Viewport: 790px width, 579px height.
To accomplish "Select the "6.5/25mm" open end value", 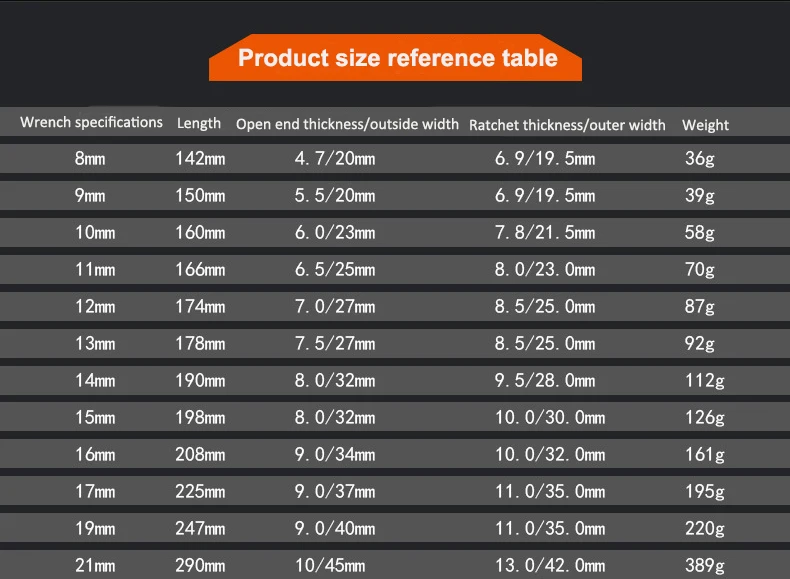I will (x=335, y=270).
